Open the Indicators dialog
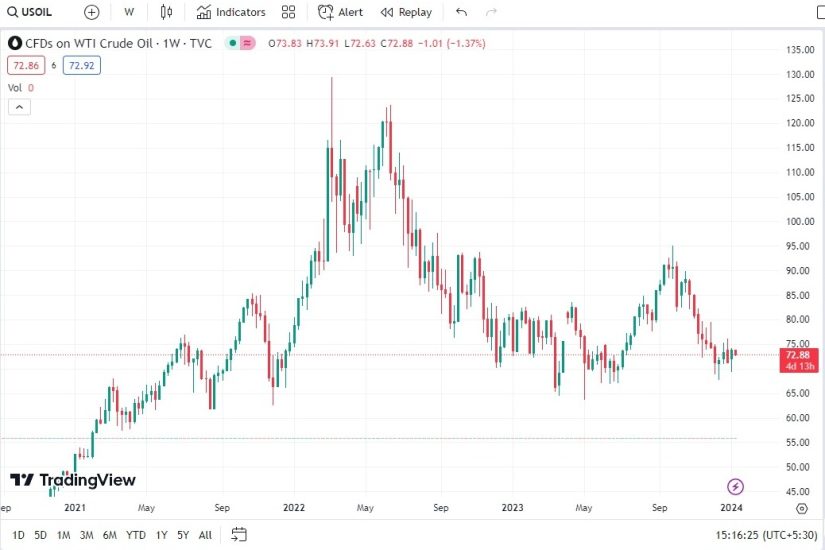Image resolution: width=825 pixels, height=550 pixels. [231, 12]
